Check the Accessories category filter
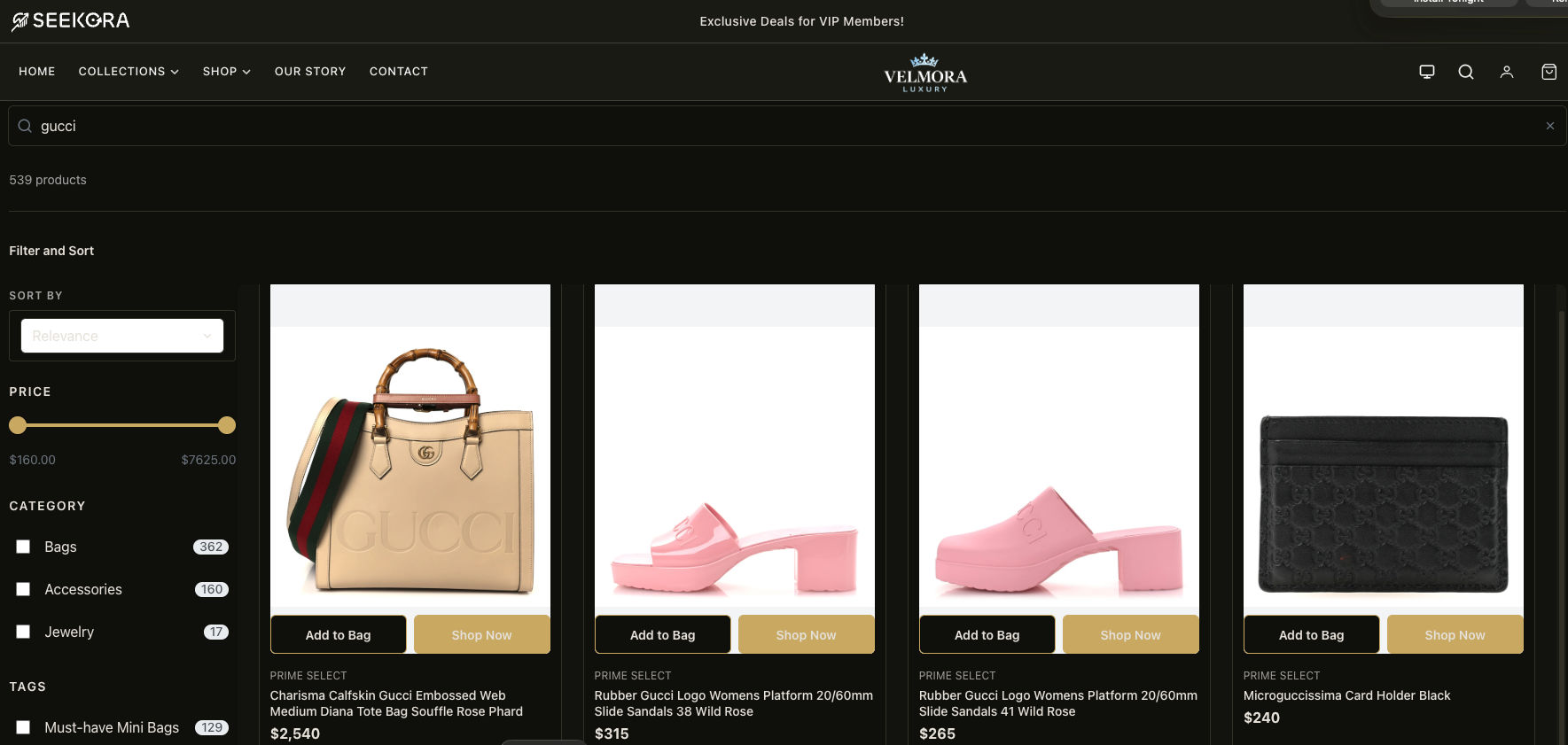 pos(23,589)
